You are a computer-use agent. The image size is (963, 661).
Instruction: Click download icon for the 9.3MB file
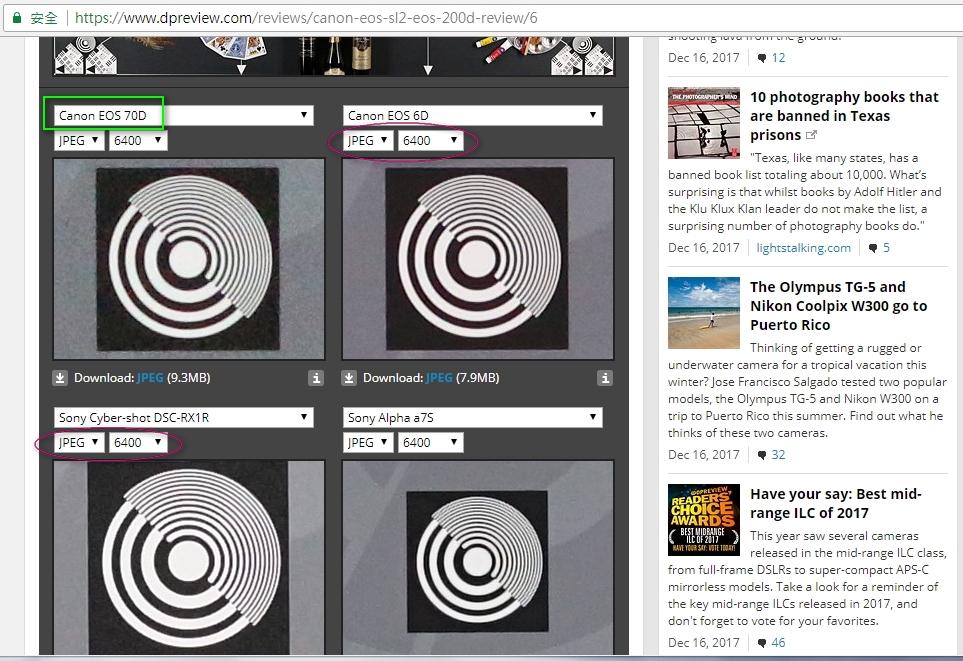pyautogui.click(x=60, y=378)
